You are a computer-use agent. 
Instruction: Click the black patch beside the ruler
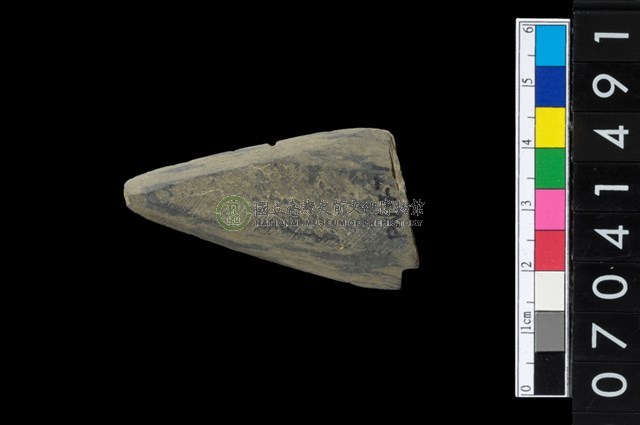coord(550,373)
